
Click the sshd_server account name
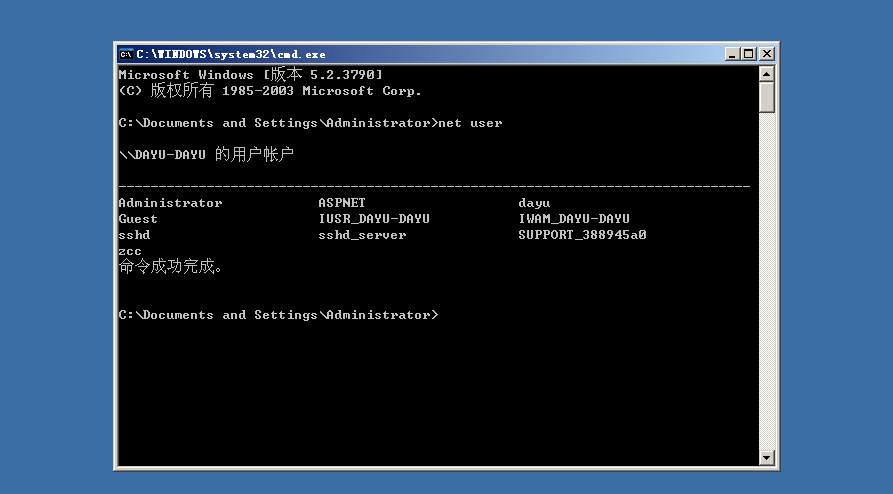(x=362, y=235)
